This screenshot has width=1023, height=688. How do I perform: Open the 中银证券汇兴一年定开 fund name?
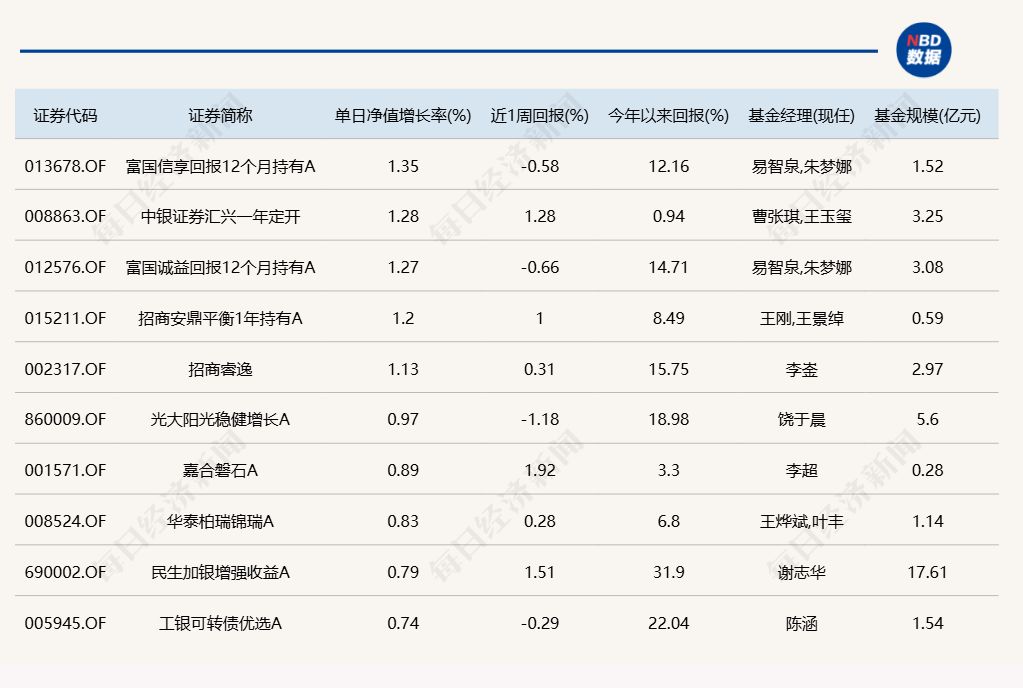(220, 217)
